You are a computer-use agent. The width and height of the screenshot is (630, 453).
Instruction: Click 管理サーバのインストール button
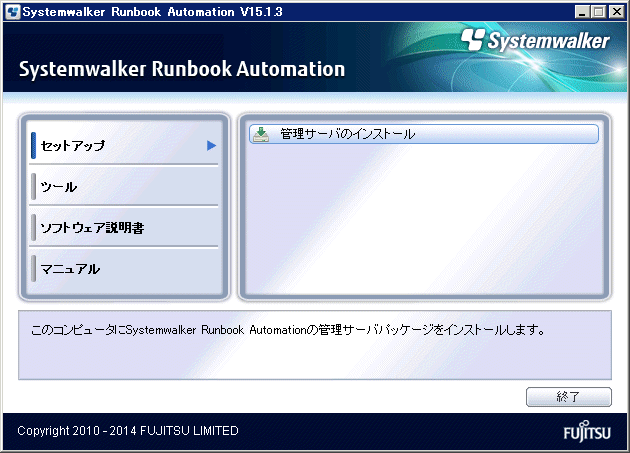pyautogui.click(x=424, y=134)
